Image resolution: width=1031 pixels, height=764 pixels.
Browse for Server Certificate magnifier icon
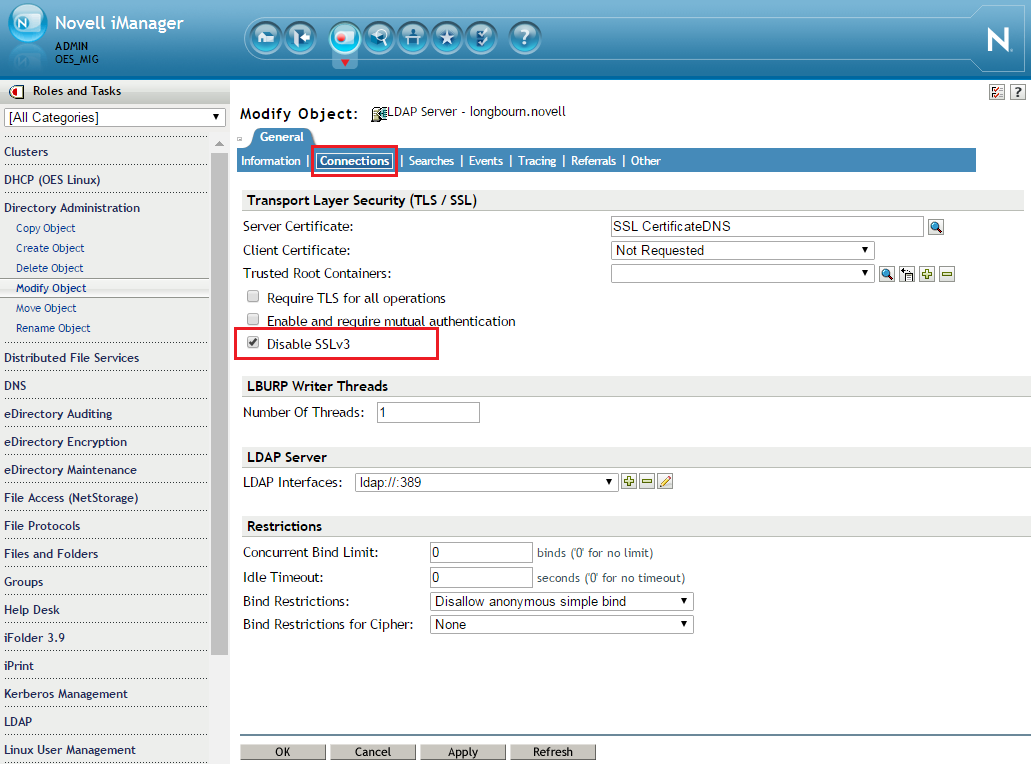pos(936,227)
